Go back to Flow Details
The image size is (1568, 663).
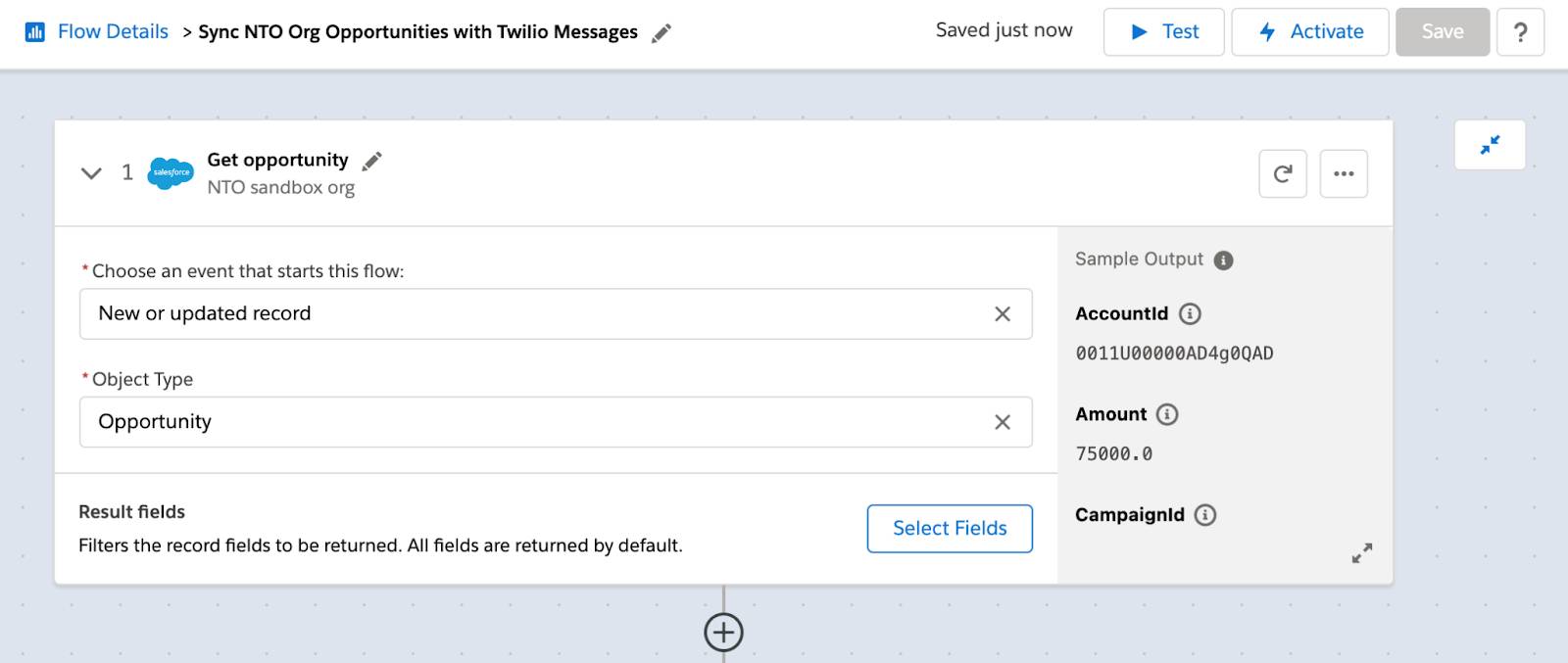pyautogui.click(x=113, y=32)
